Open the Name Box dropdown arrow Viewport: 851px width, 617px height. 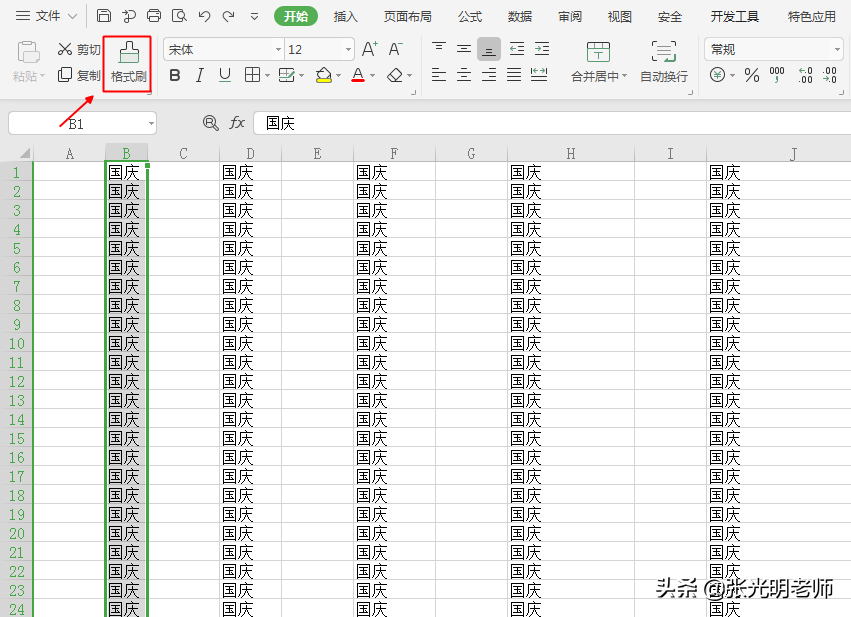click(x=151, y=124)
